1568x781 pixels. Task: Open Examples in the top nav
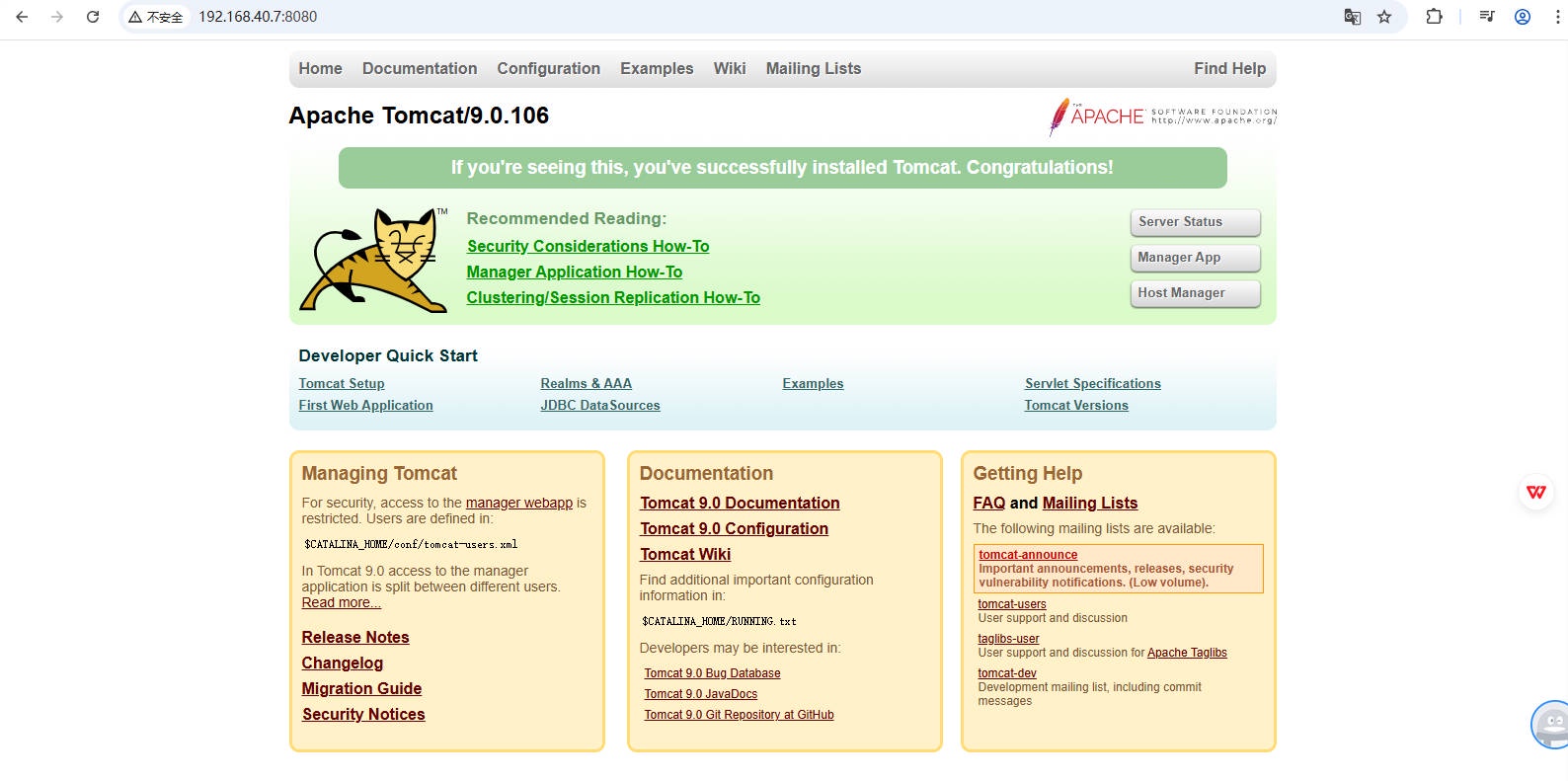tap(657, 68)
